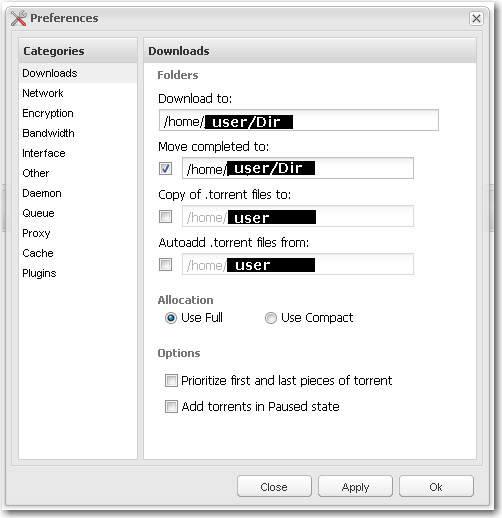Open the Network category
This screenshot has width=502, height=518.
[78, 93]
